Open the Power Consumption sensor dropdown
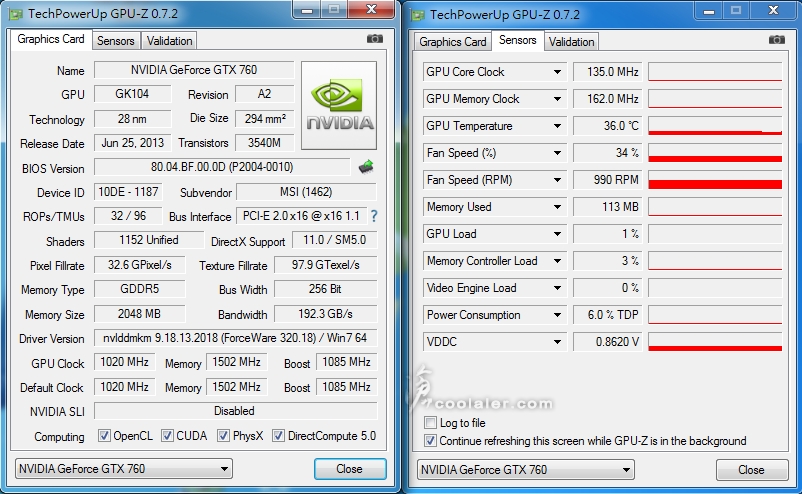802x494 pixels. [558, 315]
